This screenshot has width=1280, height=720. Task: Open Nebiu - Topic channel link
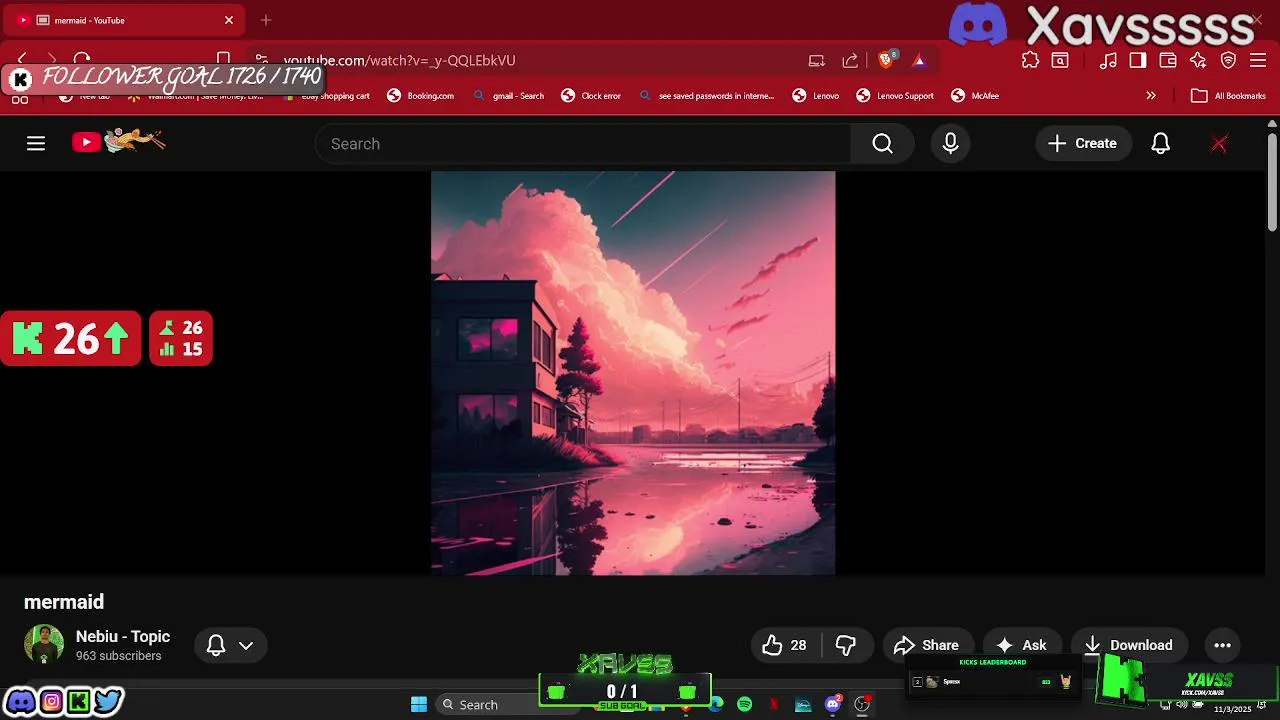tap(123, 636)
